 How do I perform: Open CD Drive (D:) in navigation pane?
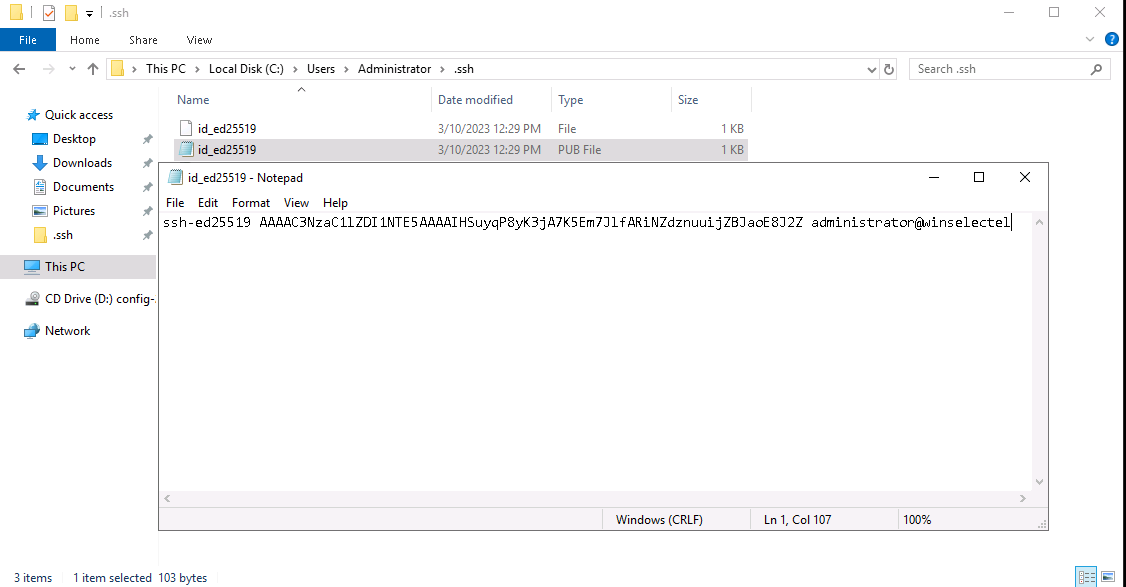(100, 299)
